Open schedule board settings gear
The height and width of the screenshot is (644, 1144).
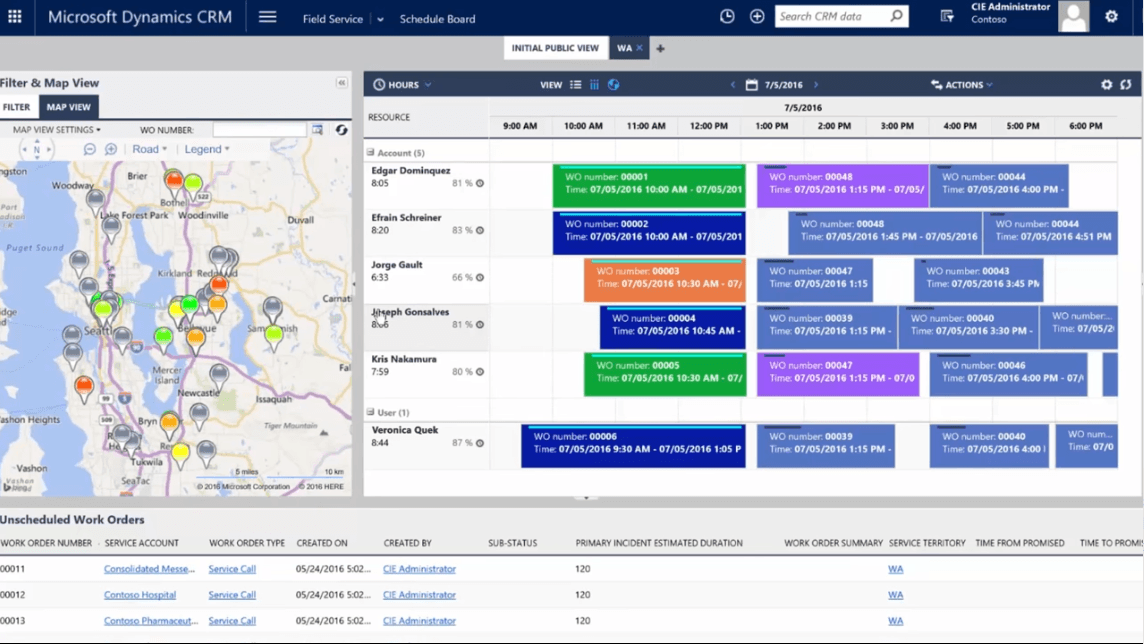click(1106, 85)
